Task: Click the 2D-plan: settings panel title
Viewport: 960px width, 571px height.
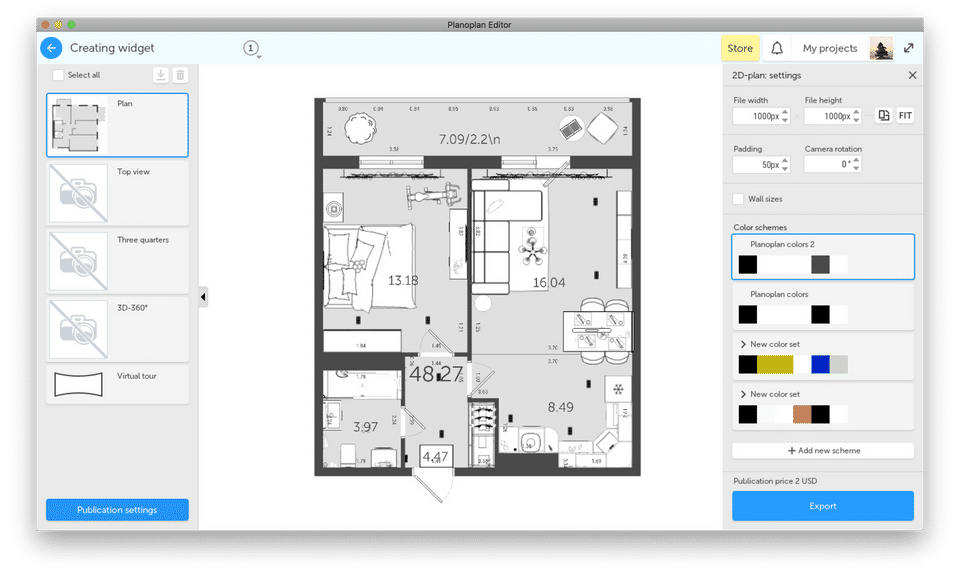Action: tap(767, 75)
